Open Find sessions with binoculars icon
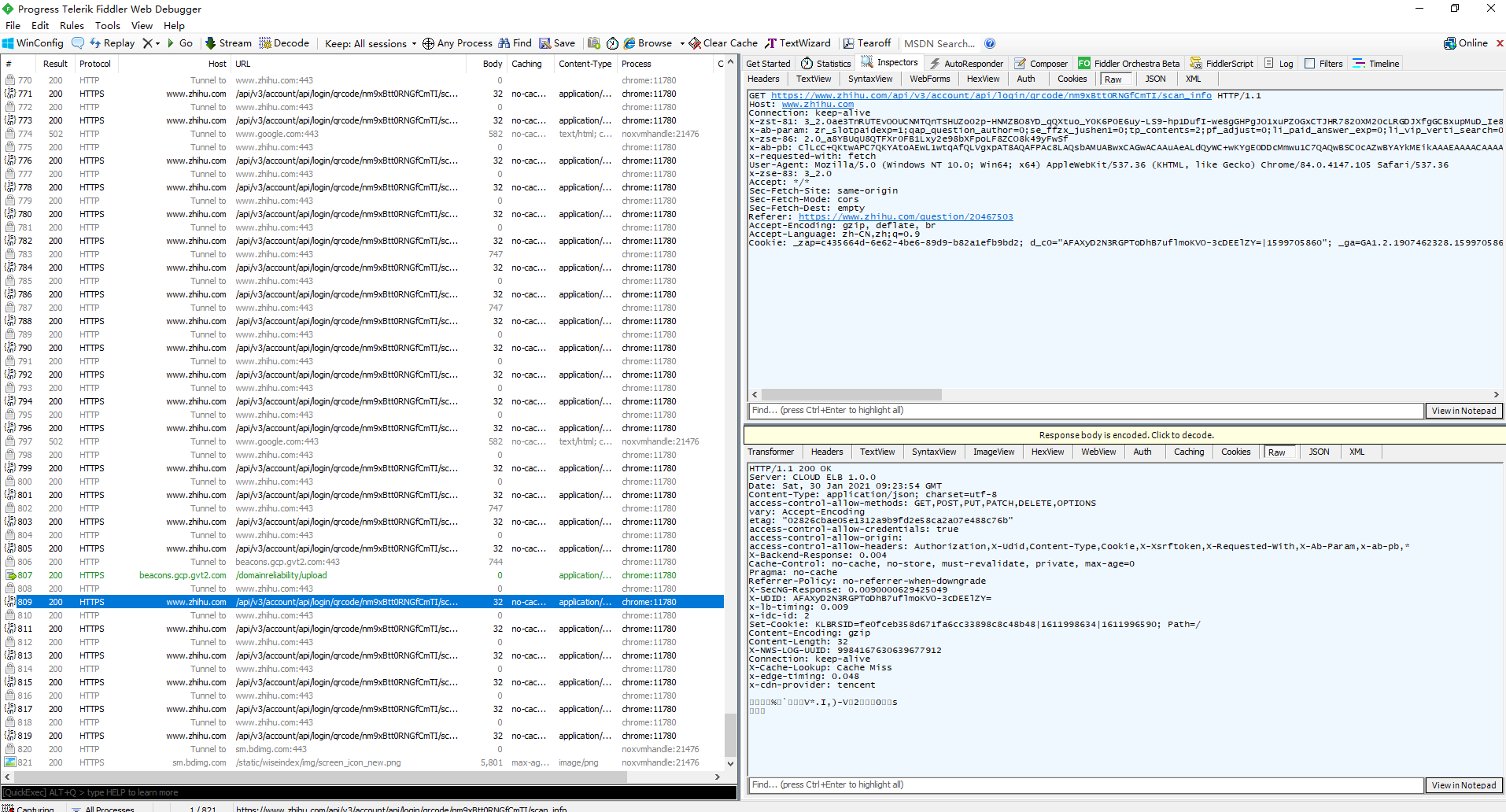The width and height of the screenshot is (1506, 812). [x=515, y=43]
